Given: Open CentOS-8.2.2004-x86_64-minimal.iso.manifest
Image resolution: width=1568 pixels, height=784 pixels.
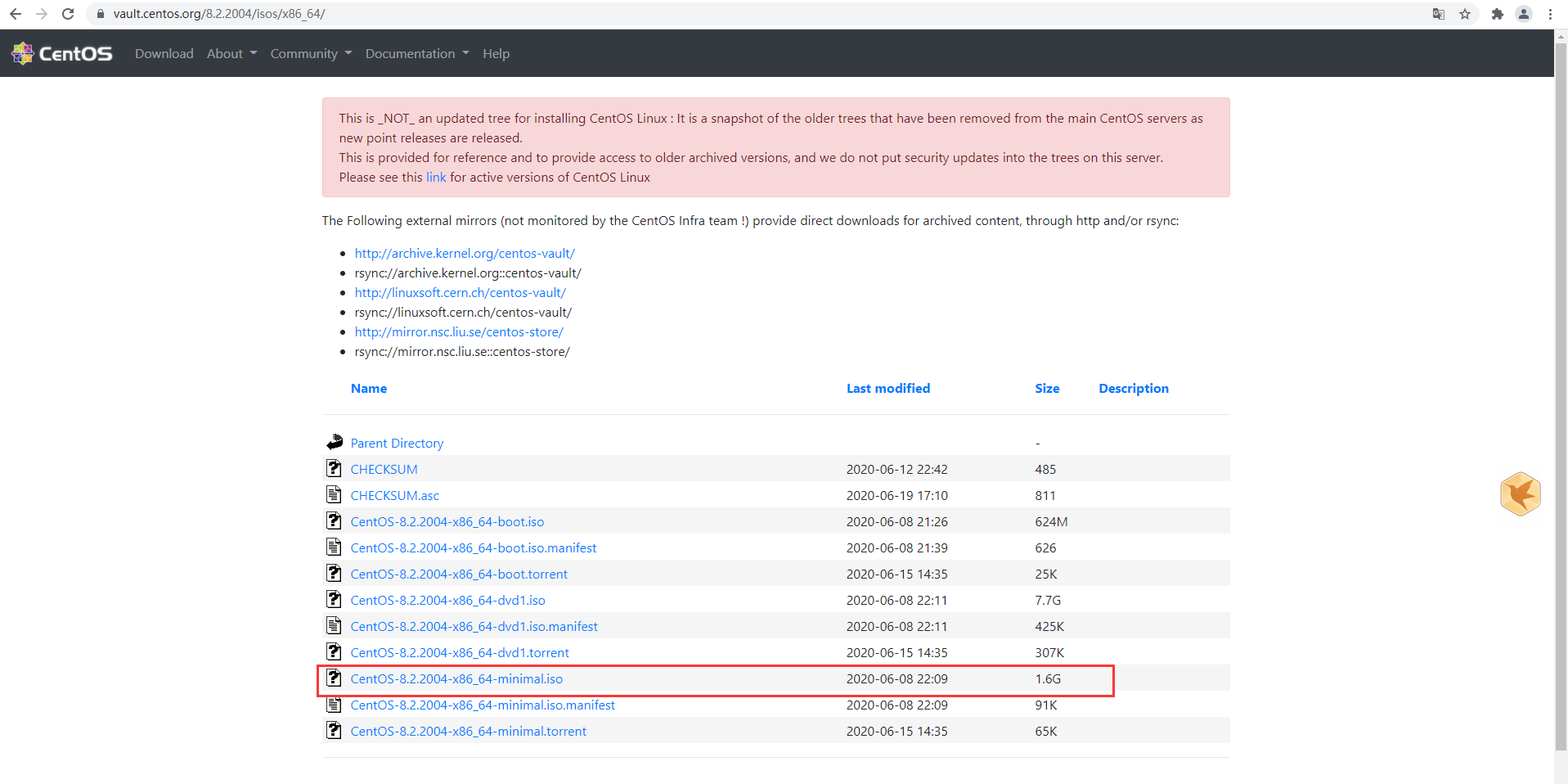Looking at the screenshot, I should 483,705.
